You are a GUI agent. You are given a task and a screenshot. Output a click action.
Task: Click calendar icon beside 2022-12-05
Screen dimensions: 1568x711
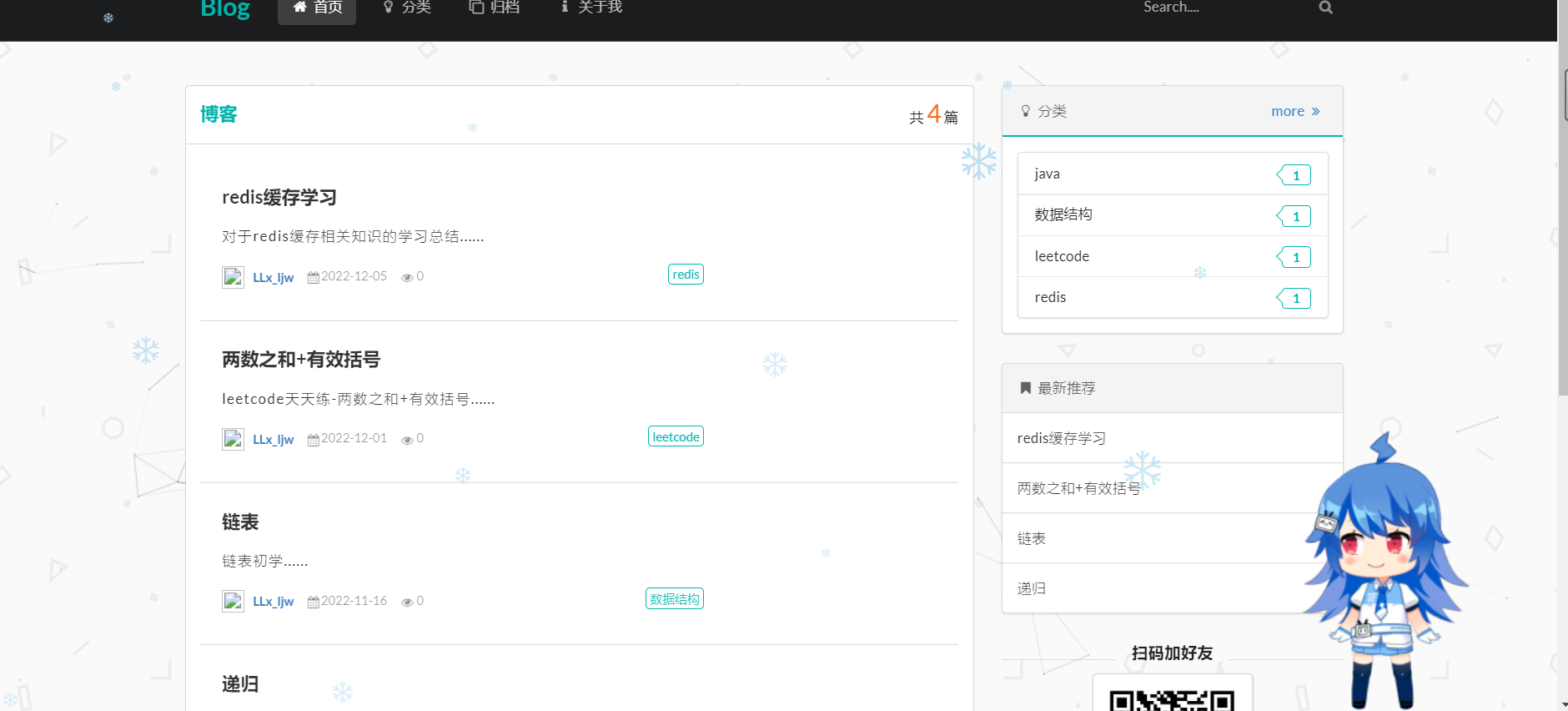(314, 277)
